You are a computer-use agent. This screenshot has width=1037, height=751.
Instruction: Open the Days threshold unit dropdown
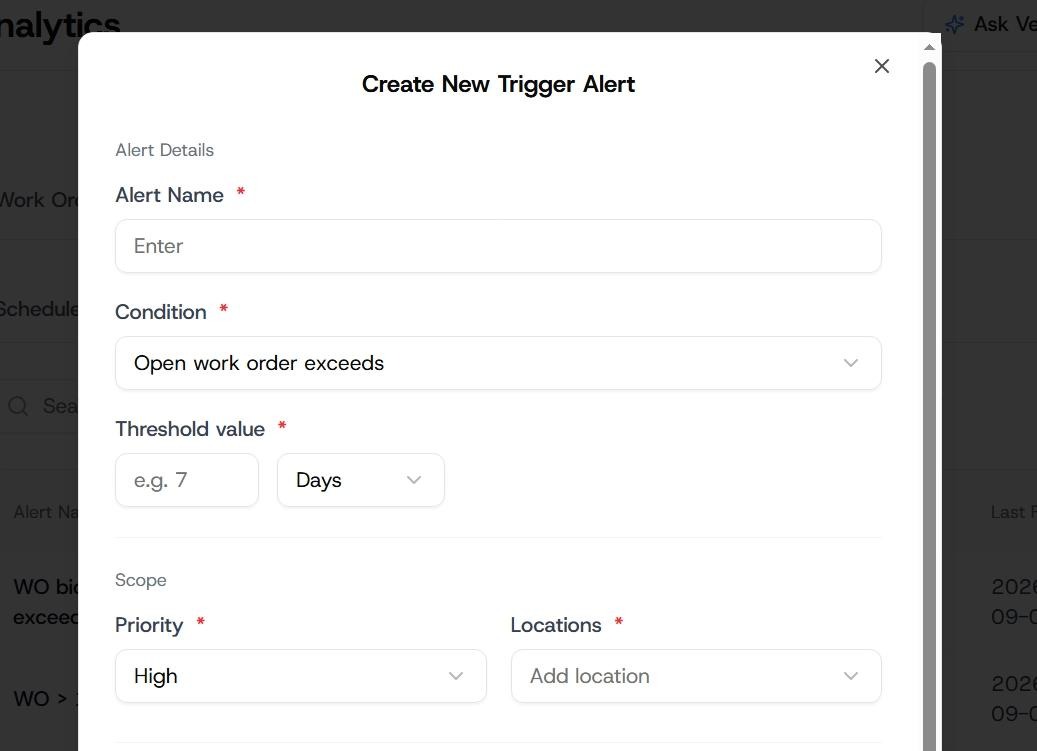click(360, 480)
